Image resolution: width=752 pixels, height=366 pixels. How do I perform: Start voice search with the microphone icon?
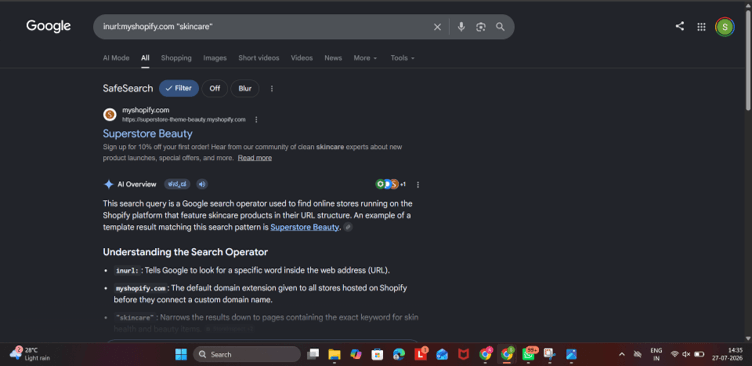tap(461, 27)
